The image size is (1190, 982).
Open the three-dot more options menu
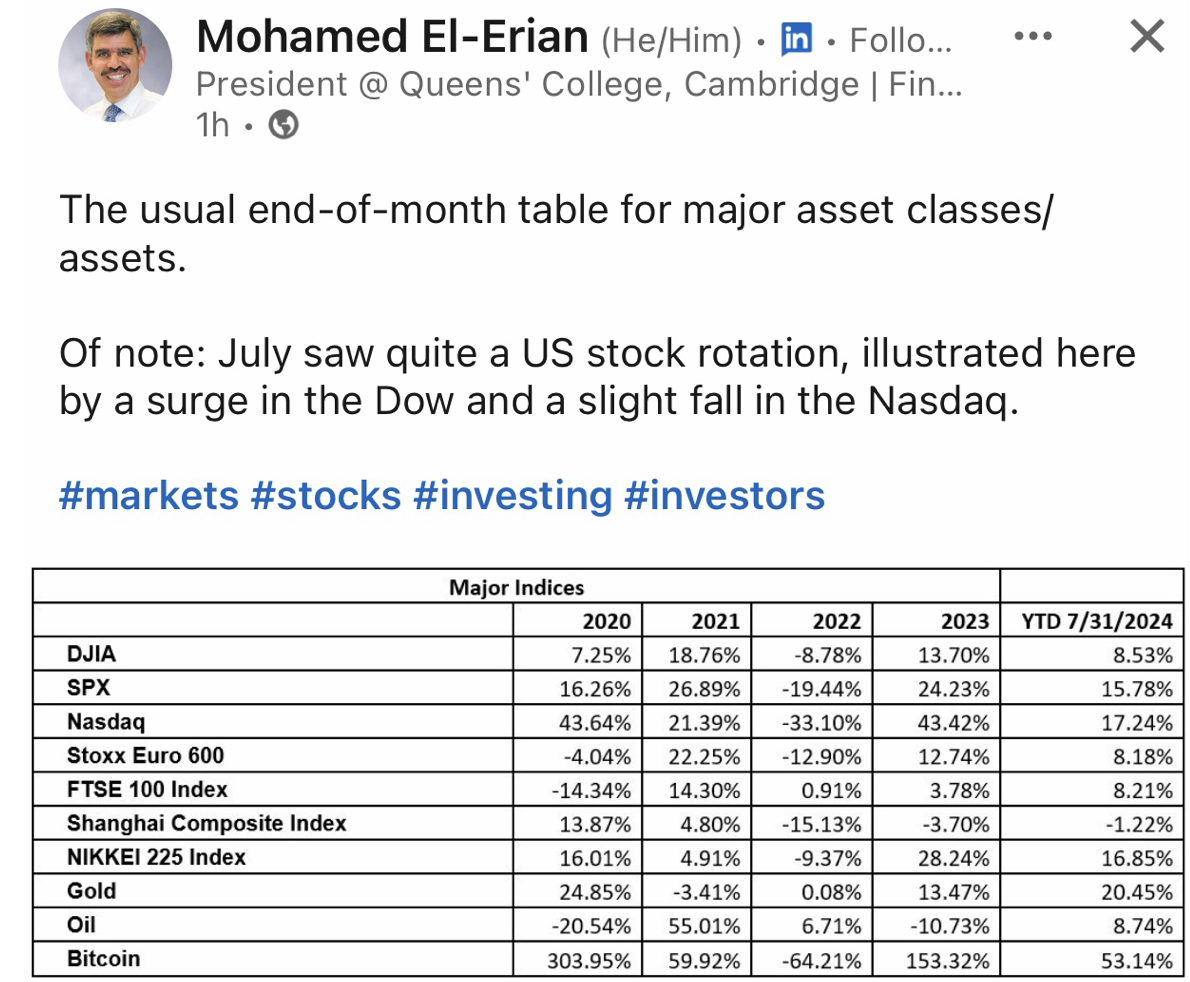point(1032,37)
